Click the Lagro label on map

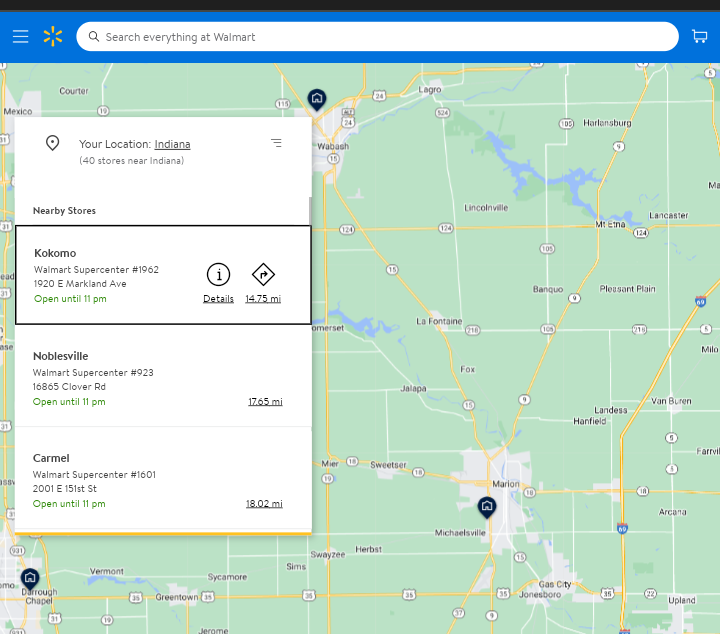click(x=430, y=90)
